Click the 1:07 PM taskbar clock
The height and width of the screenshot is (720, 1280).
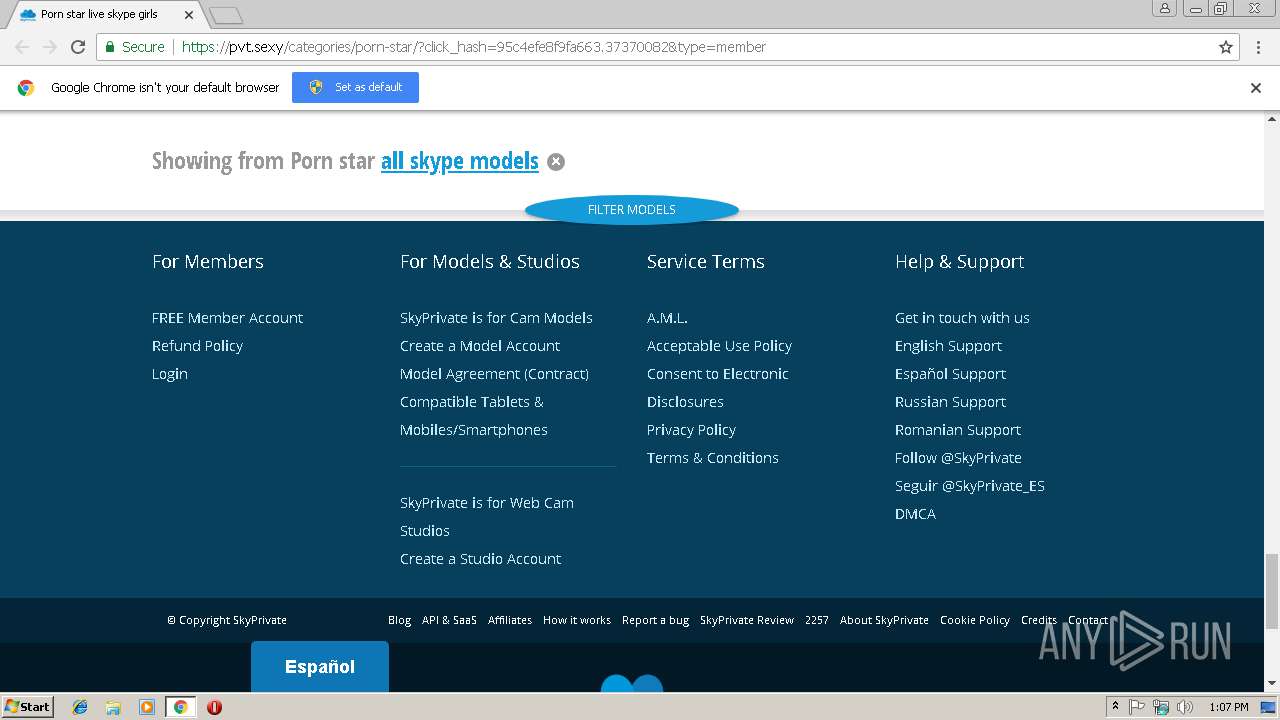click(1229, 707)
